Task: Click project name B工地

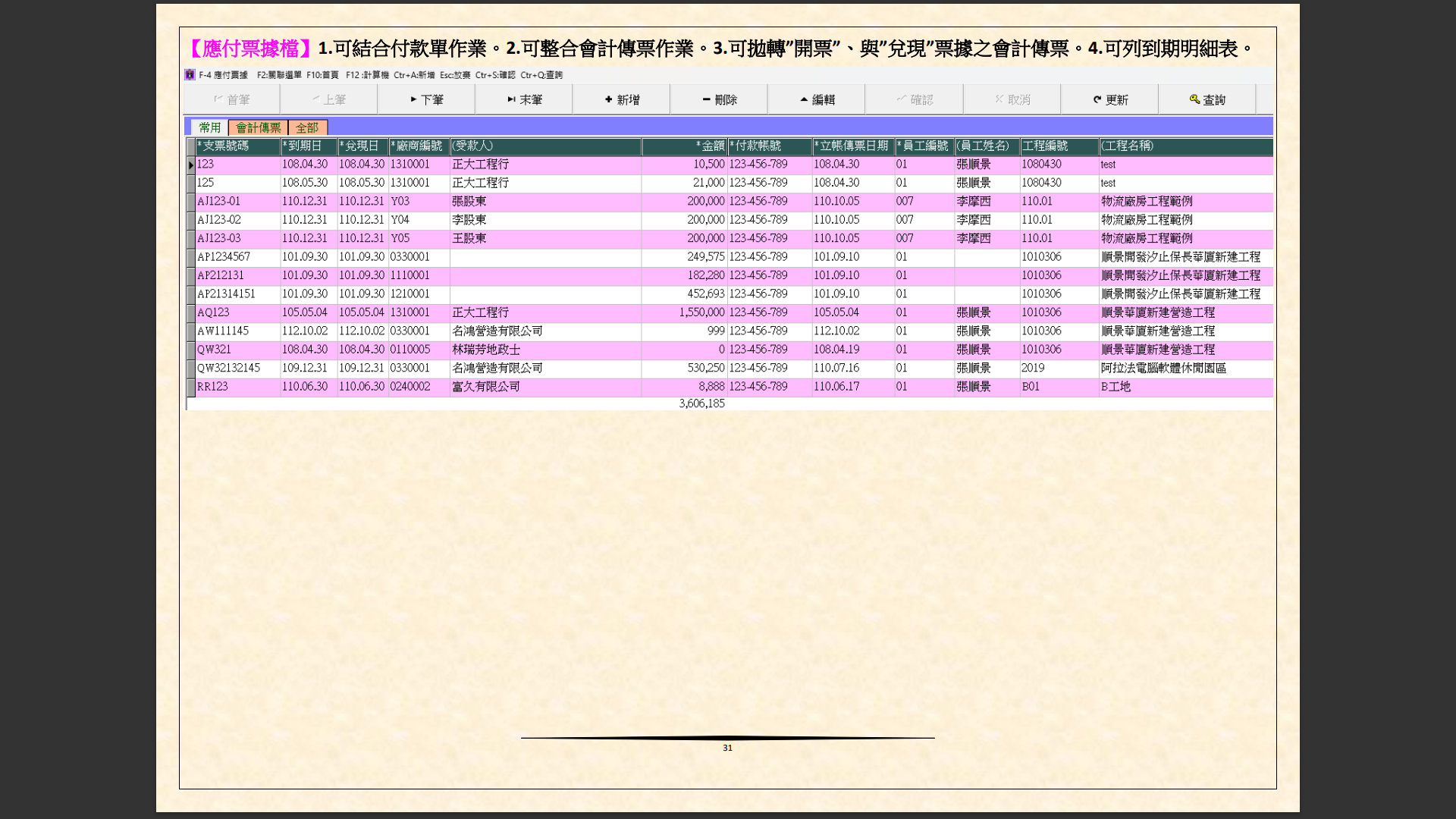Action: (x=1186, y=387)
